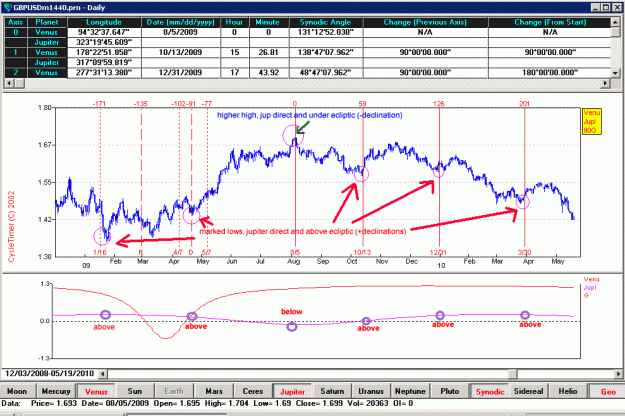Toggle the Saturn planet button
This screenshot has height=416, width=625.
pyautogui.click(x=332, y=391)
